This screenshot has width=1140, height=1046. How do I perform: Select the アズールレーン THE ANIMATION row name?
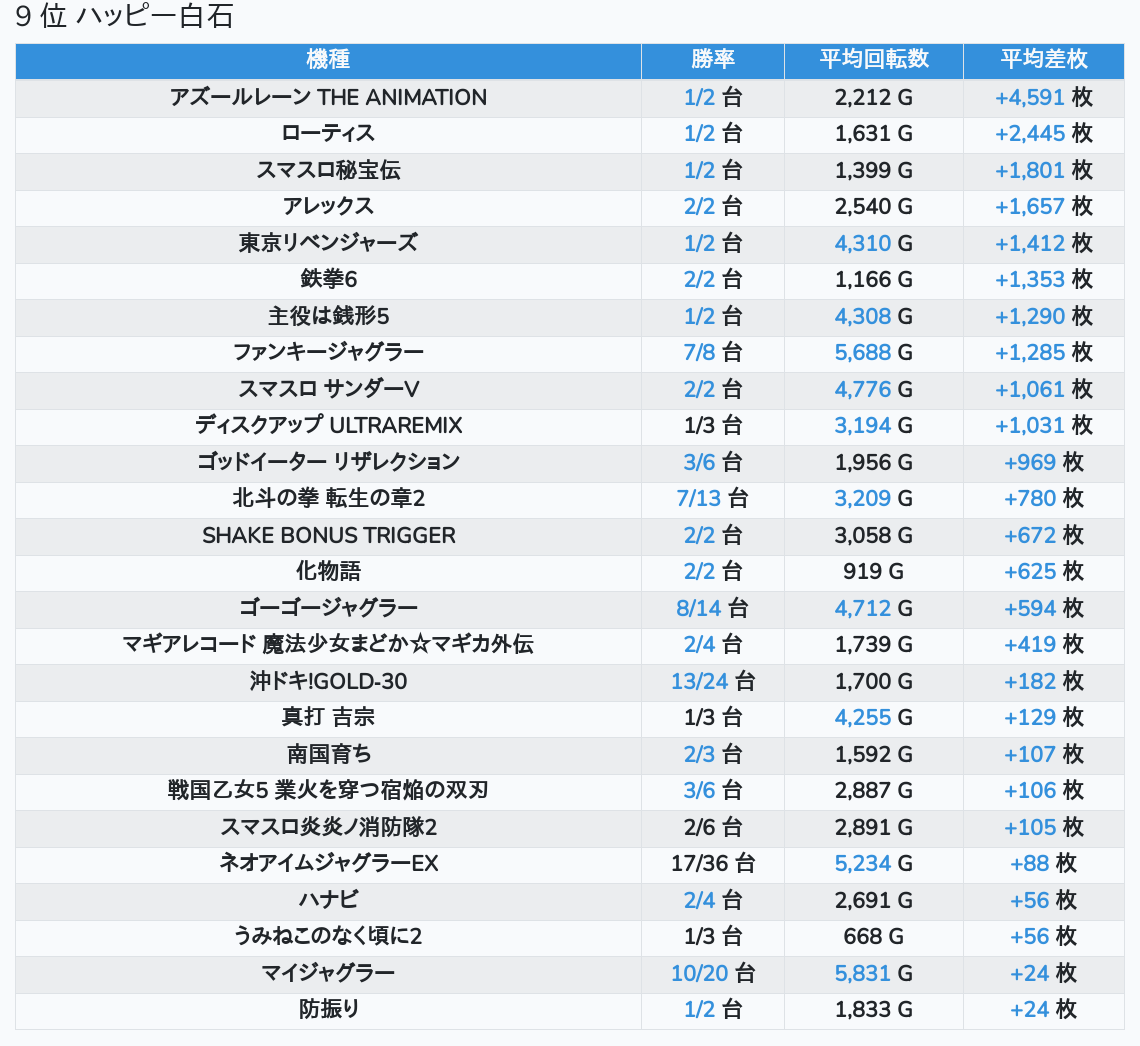pos(328,97)
